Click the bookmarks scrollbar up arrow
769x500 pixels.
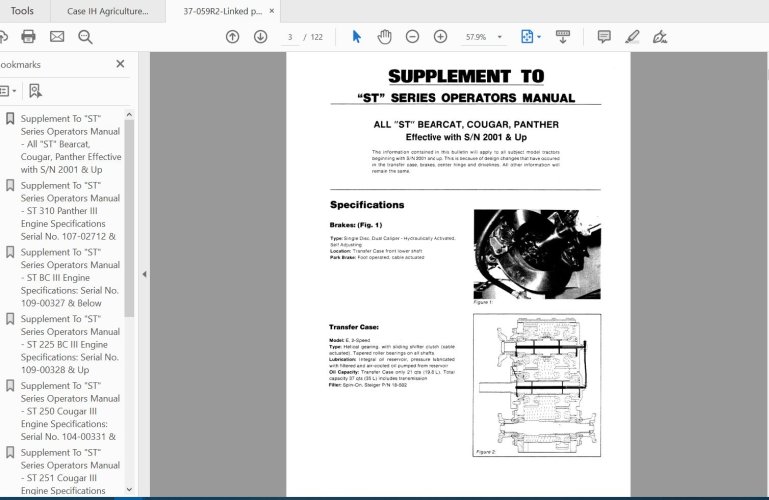click(129, 115)
